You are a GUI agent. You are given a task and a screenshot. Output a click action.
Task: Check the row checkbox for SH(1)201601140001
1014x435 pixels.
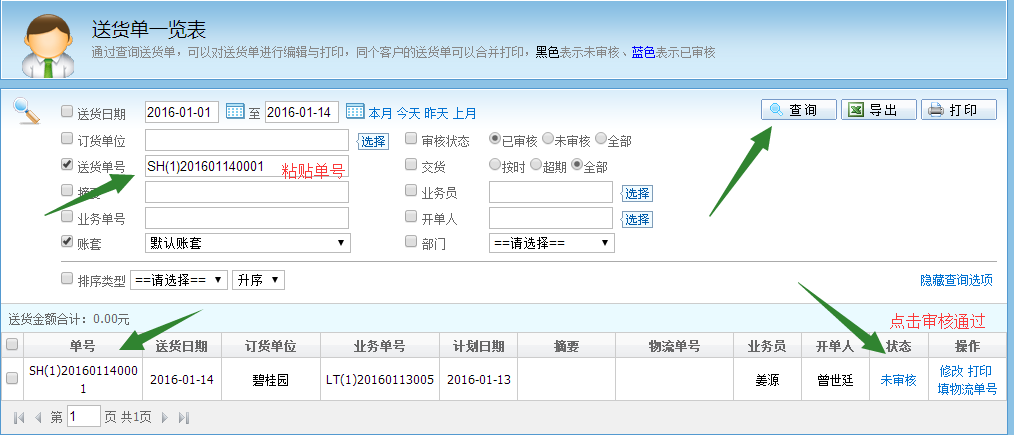(12, 379)
